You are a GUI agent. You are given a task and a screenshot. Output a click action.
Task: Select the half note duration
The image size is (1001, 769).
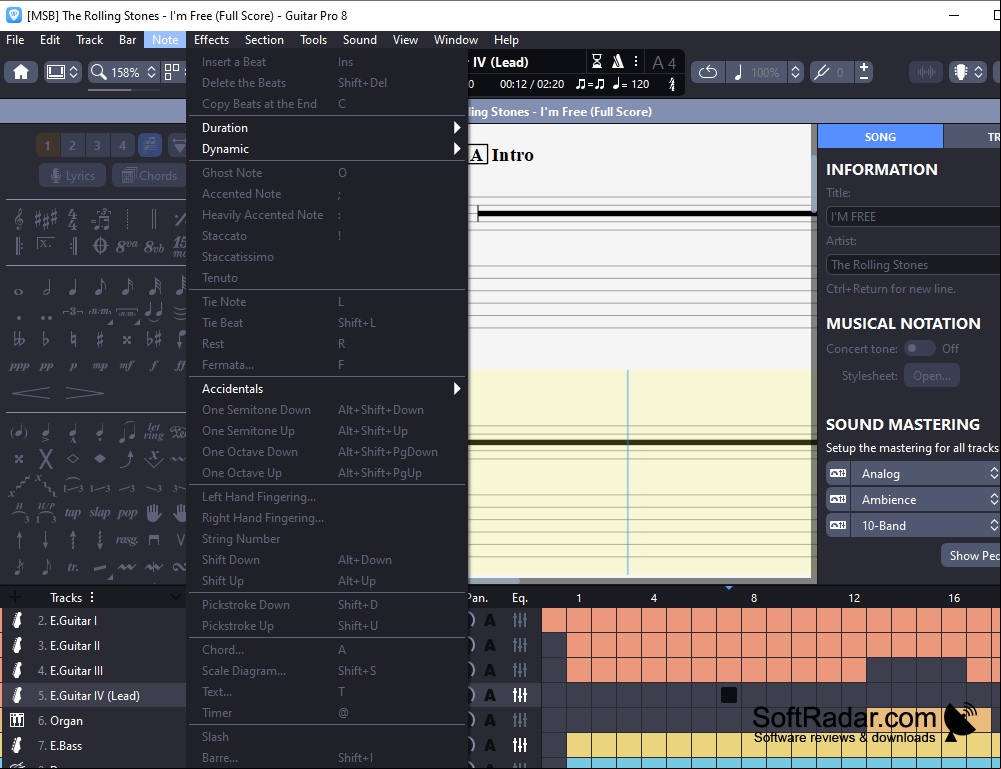click(x=47, y=287)
